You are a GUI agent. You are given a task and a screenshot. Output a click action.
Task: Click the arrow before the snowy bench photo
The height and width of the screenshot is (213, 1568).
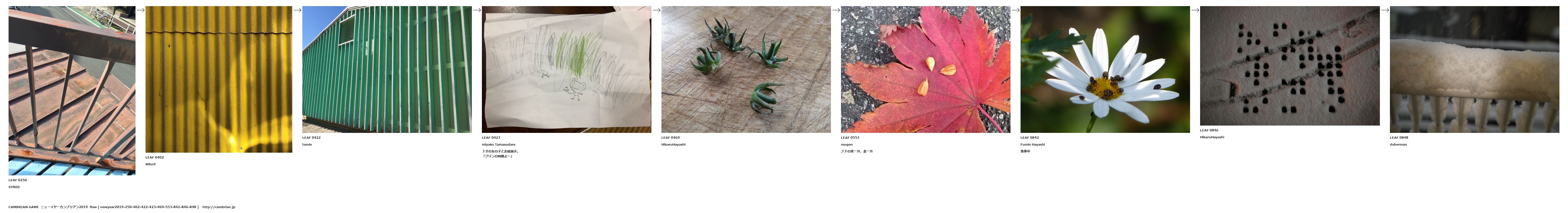(1385, 10)
